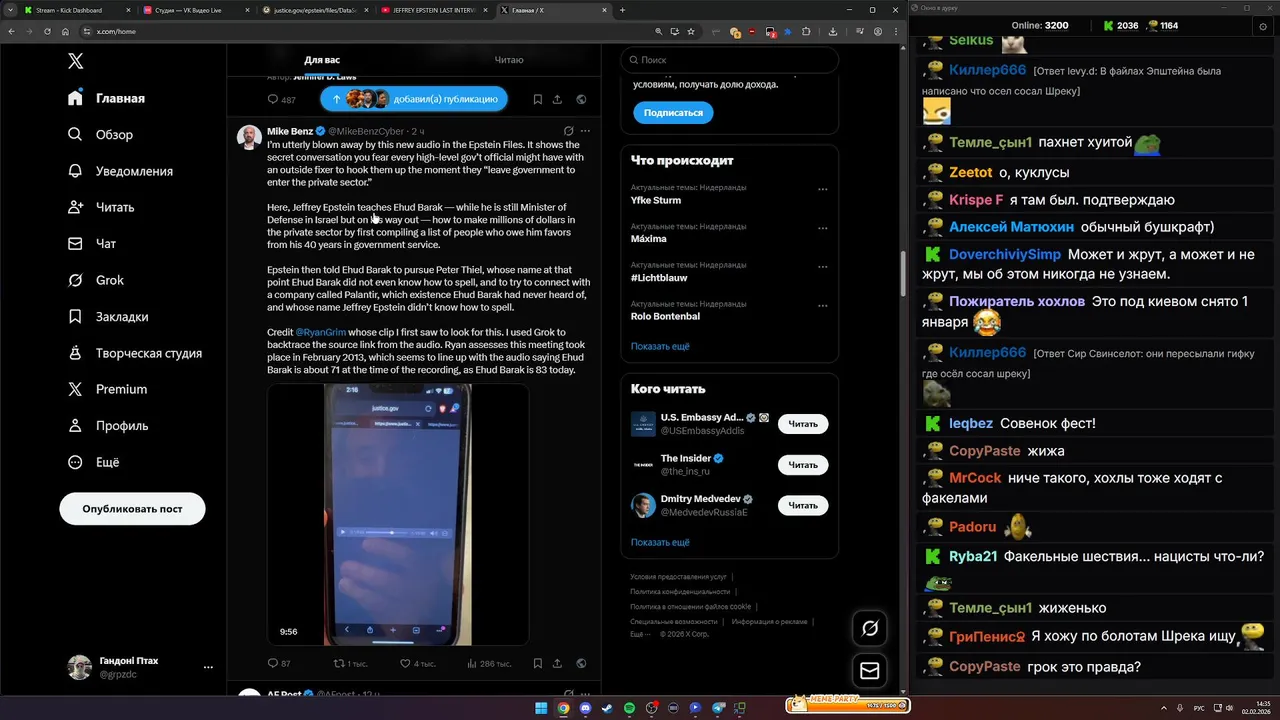Click Подписаться premium button
The height and width of the screenshot is (720, 1280).
pos(673,113)
